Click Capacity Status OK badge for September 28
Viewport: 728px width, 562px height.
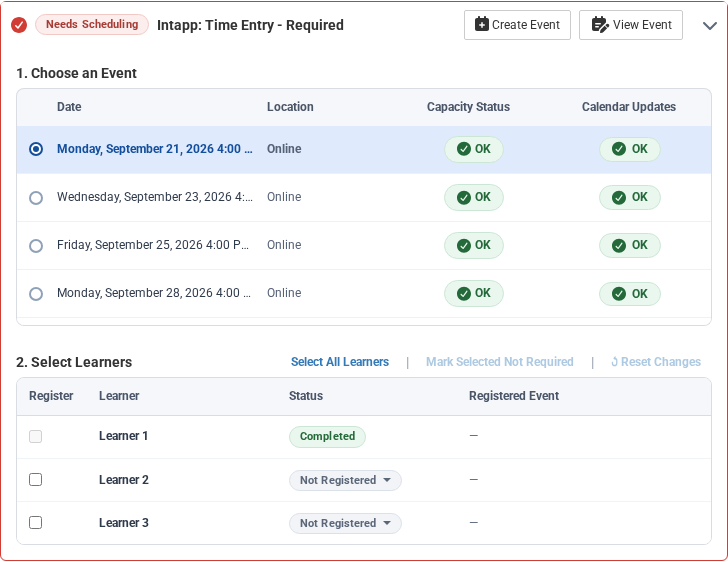[474, 294]
